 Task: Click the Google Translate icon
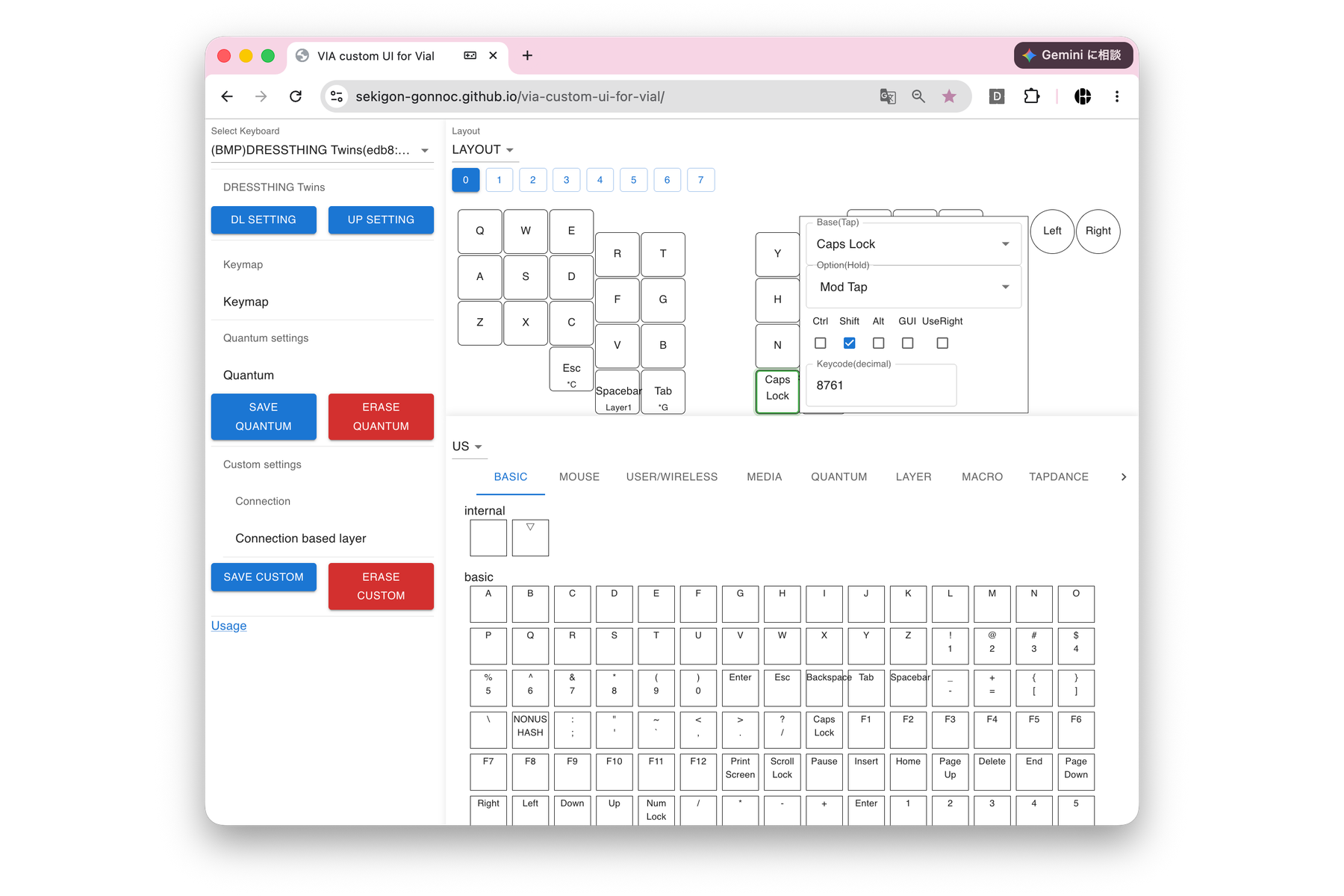pos(887,96)
